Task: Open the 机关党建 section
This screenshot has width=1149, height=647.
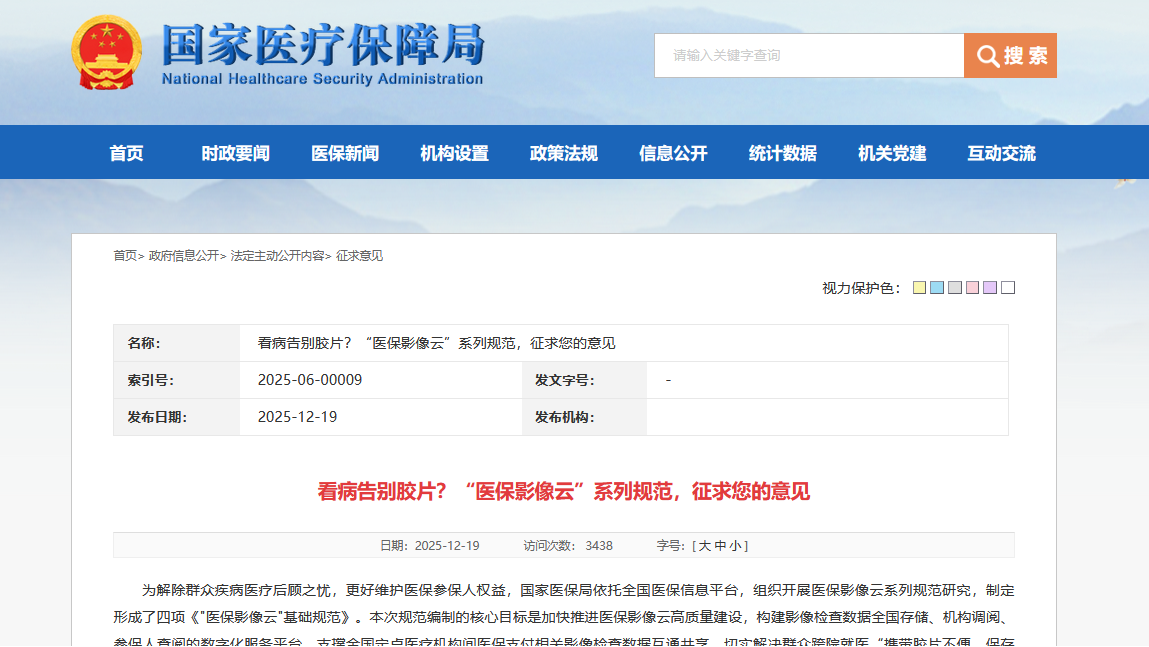Action: coord(890,153)
